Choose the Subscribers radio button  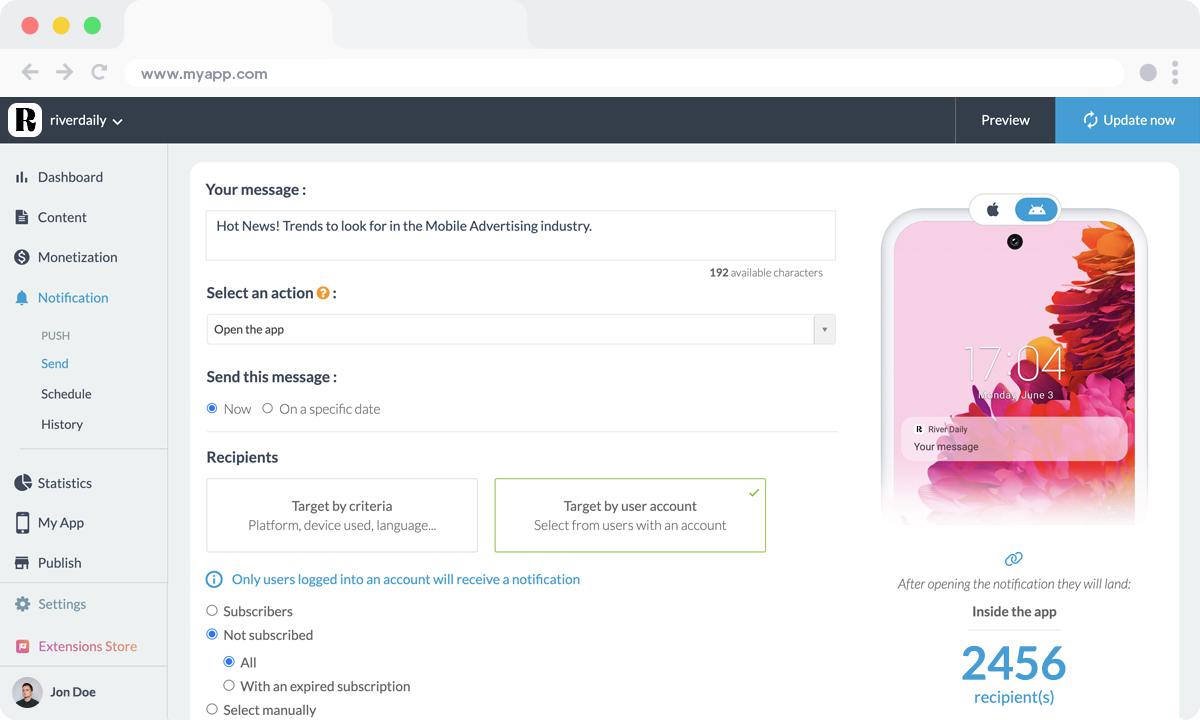pos(212,611)
